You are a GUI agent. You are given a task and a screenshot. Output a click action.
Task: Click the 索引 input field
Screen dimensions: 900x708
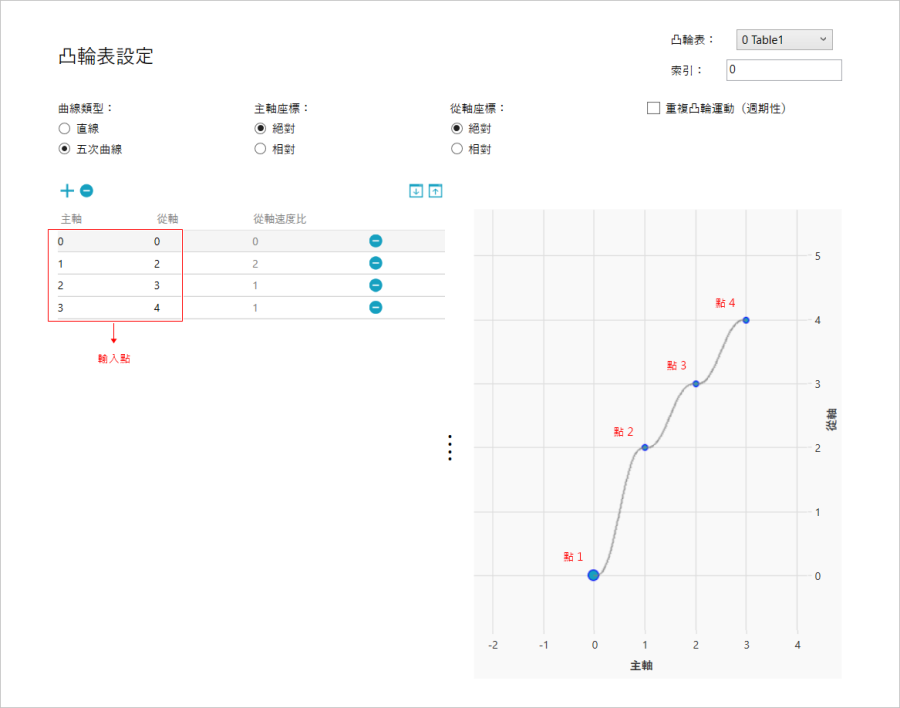point(783,70)
